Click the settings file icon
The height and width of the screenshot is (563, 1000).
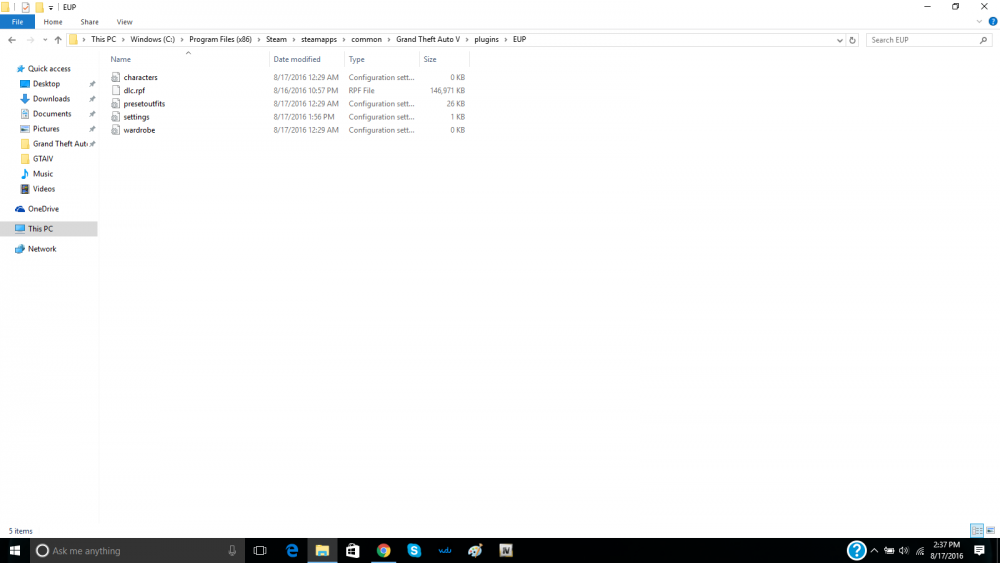[x=115, y=117]
